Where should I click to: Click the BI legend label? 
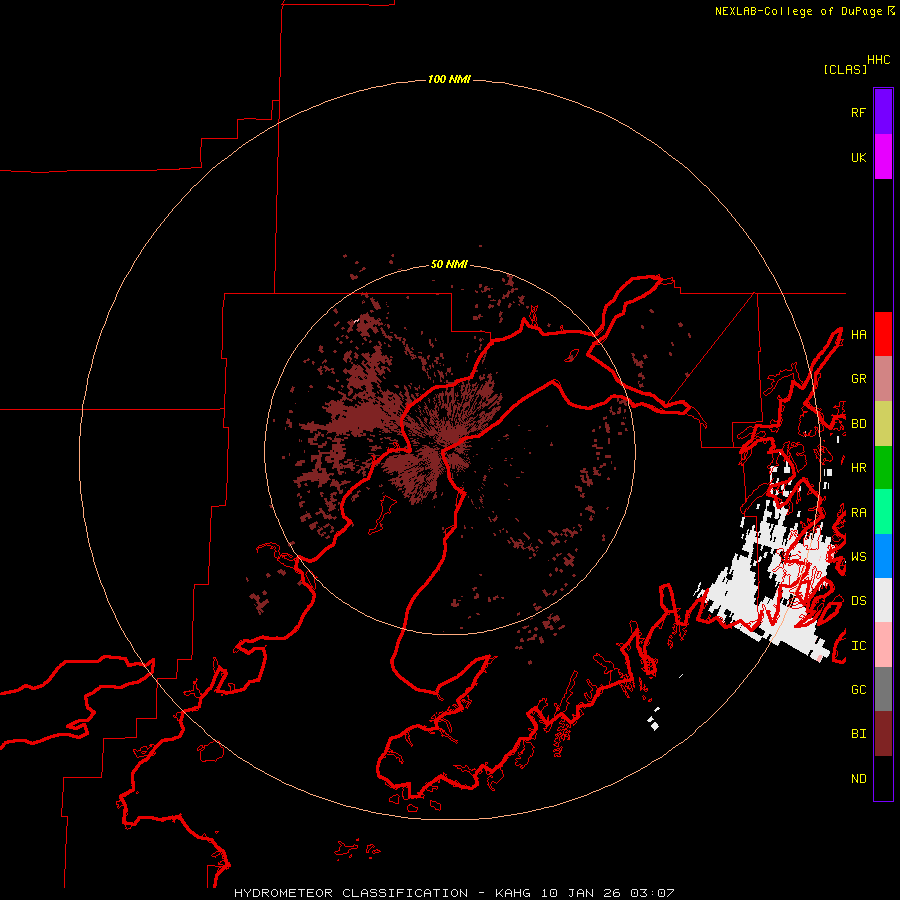[858, 734]
